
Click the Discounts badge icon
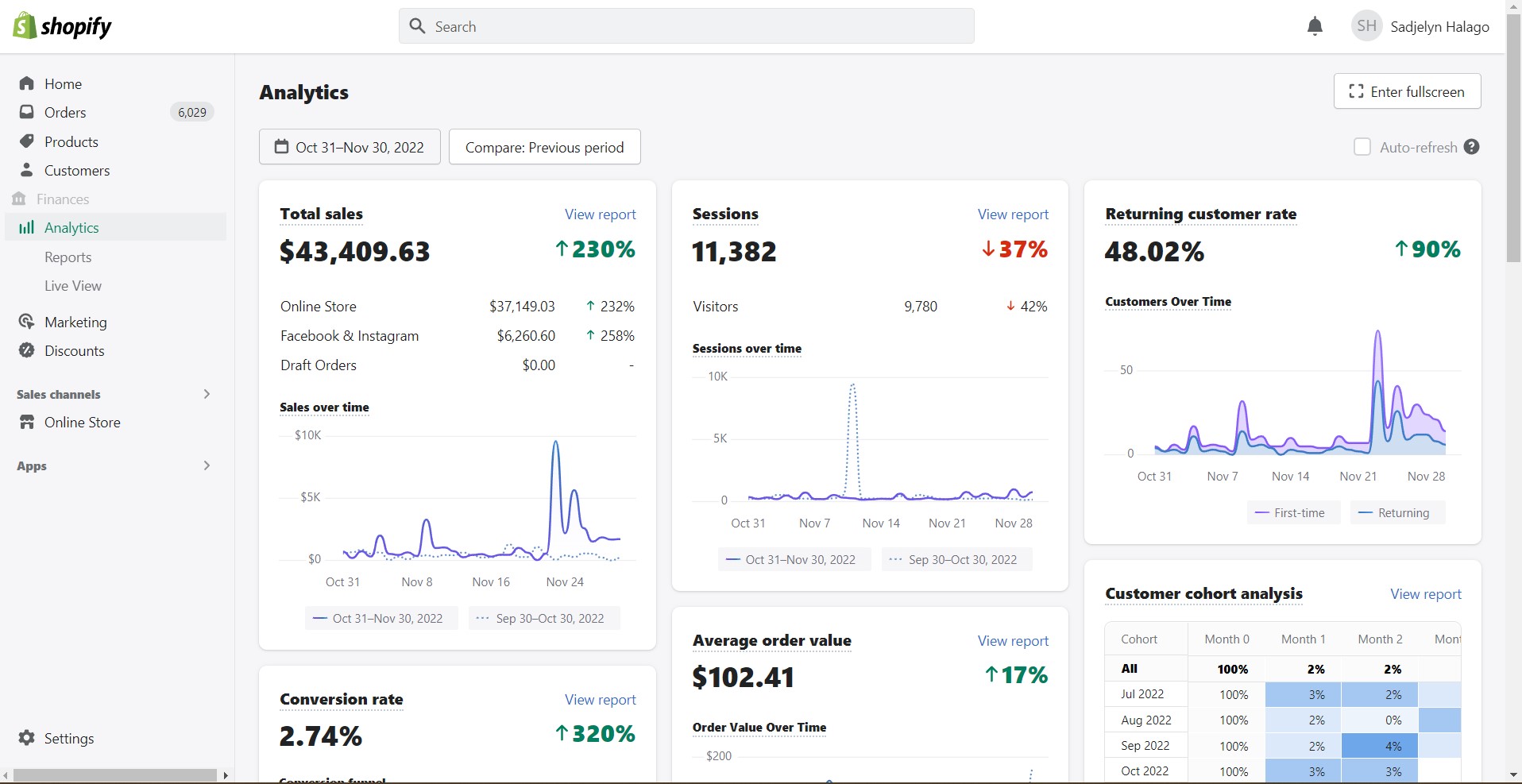point(27,350)
